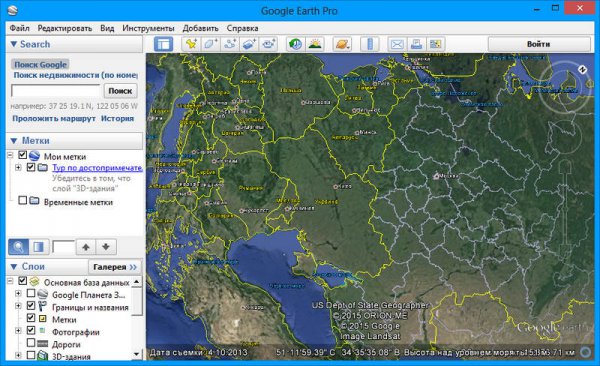Open the История link
The image size is (600, 366).
[x=117, y=118]
